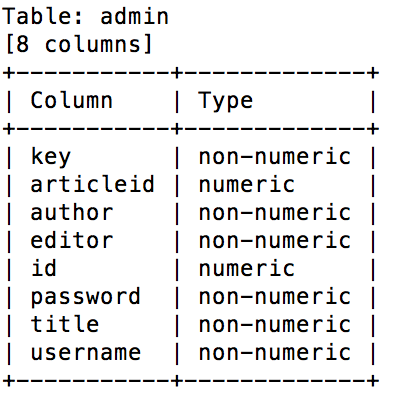Click the 'editor' column name
The image size is (402, 406).
(x=72, y=240)
